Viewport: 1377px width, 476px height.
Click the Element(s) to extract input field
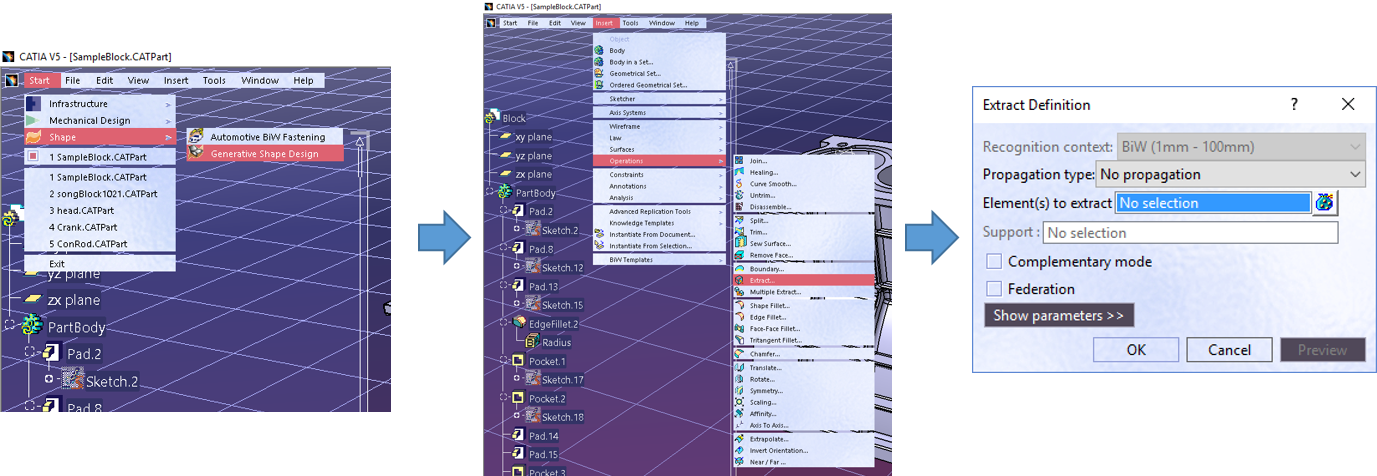pyautogui.click(x=1212, y=203)
